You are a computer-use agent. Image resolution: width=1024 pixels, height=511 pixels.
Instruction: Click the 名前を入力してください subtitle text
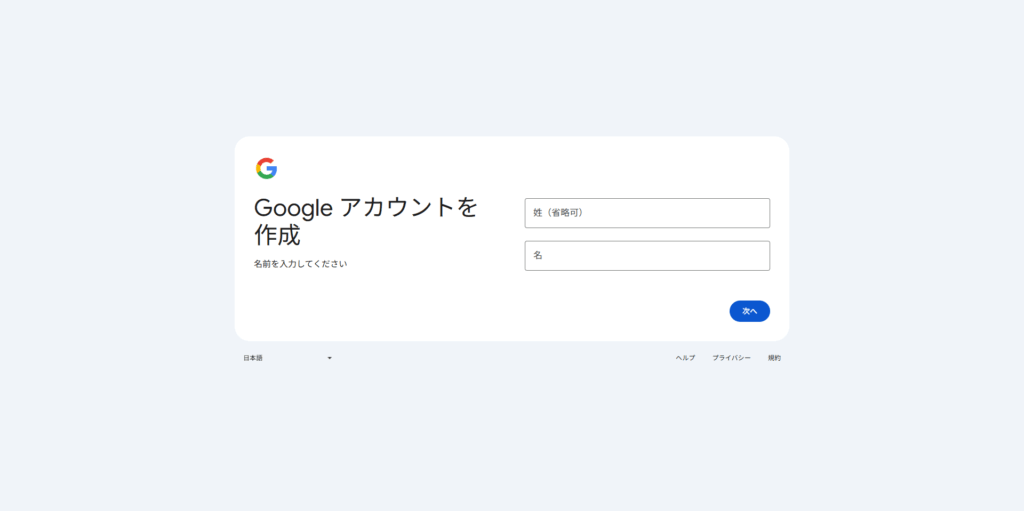tap(300, 264)
